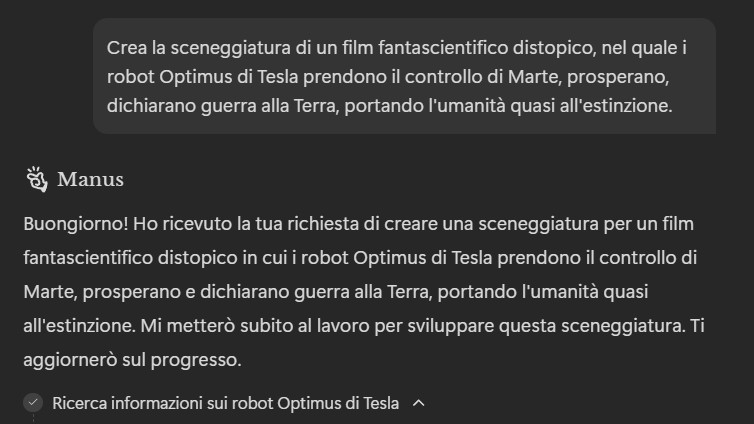Image resolution: width=754 pixels, height=424 pixels.
Task: Click 'portando l'umanità quasi' in Manus reply
Action: [x=543, y=291]
